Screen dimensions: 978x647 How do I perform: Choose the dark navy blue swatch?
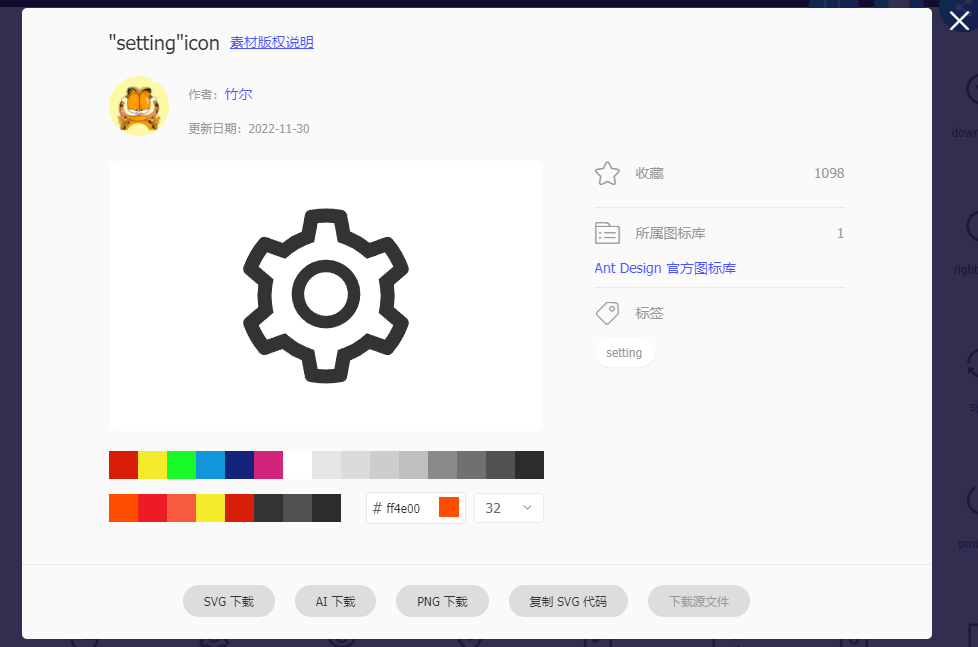[x=239, y=465]
